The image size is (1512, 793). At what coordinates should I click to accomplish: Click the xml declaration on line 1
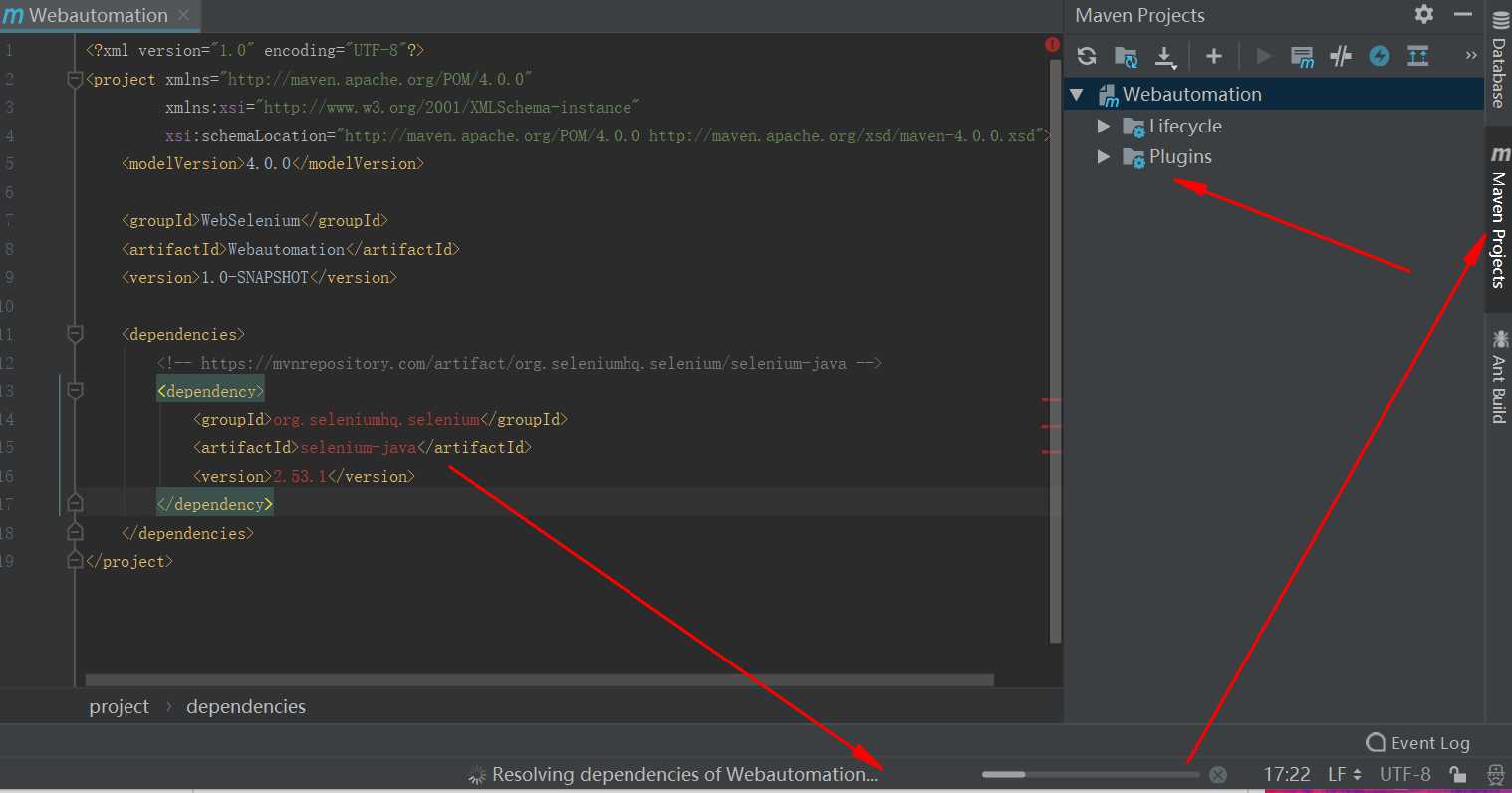pos(255,50)
